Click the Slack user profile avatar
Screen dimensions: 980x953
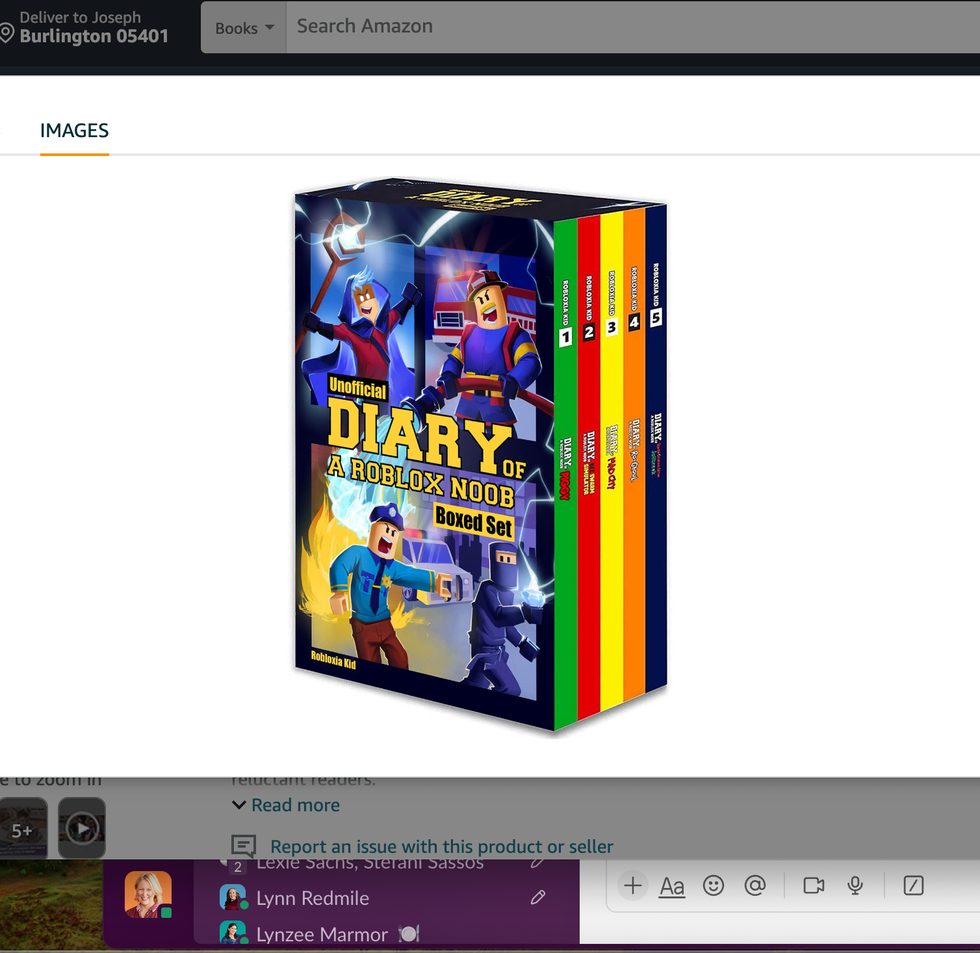(x=148, y=894)
